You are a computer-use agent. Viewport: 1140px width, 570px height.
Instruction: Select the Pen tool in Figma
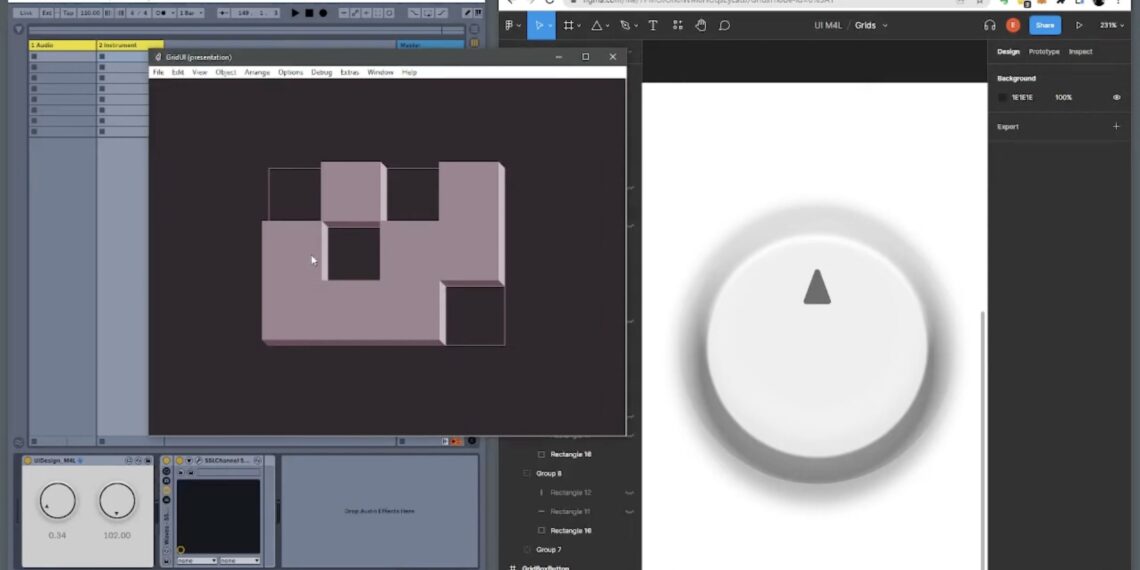pos(625,25)
